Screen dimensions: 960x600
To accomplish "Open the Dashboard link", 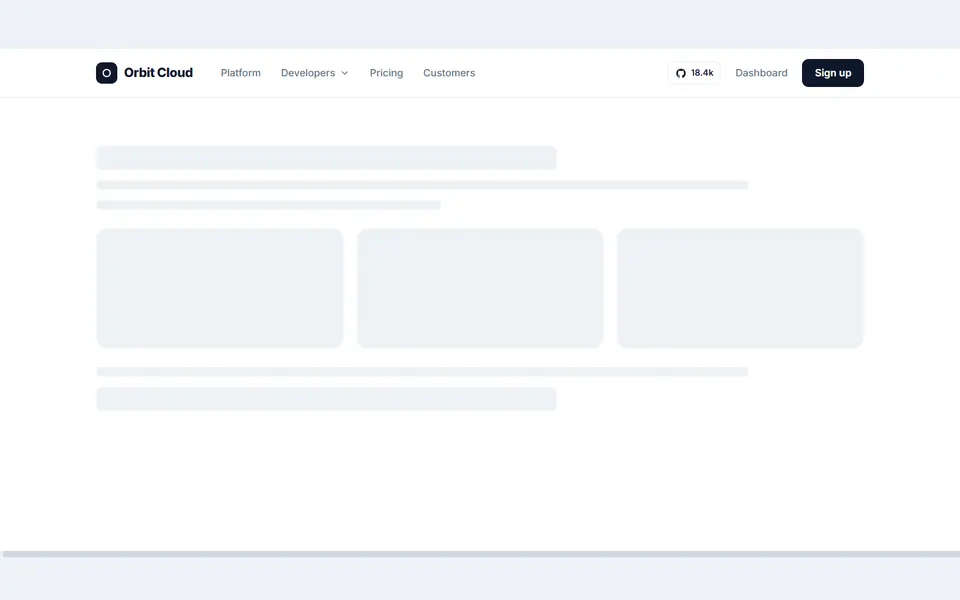I will 761,73.
